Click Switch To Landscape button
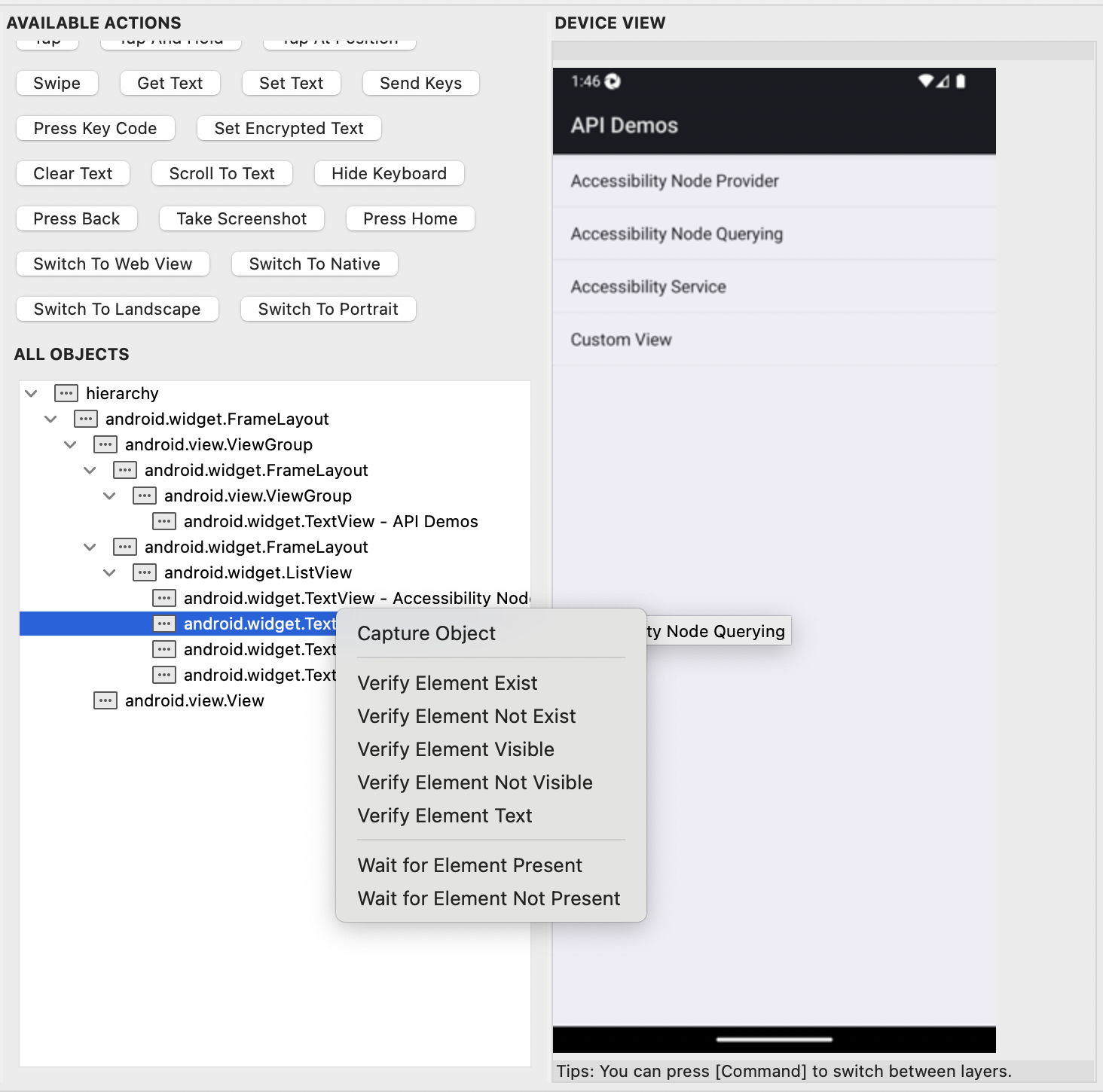This screenshot has height=1092, width=1103. click(x=118, y=309)
